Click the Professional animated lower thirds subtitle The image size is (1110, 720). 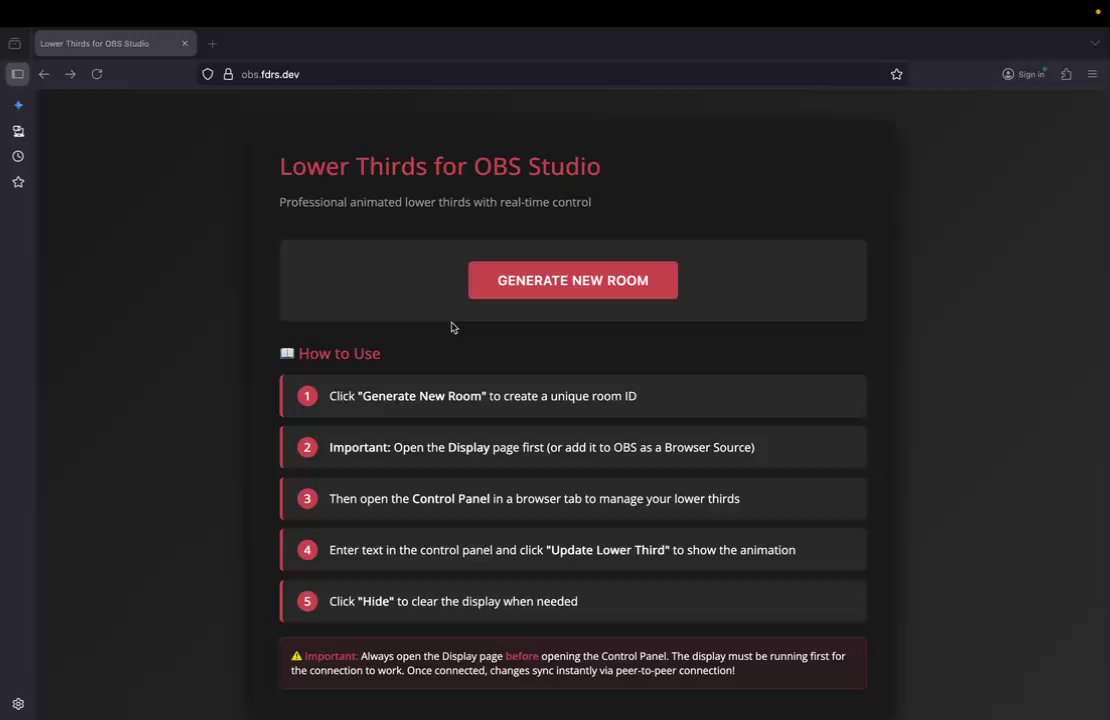point(435,202)
